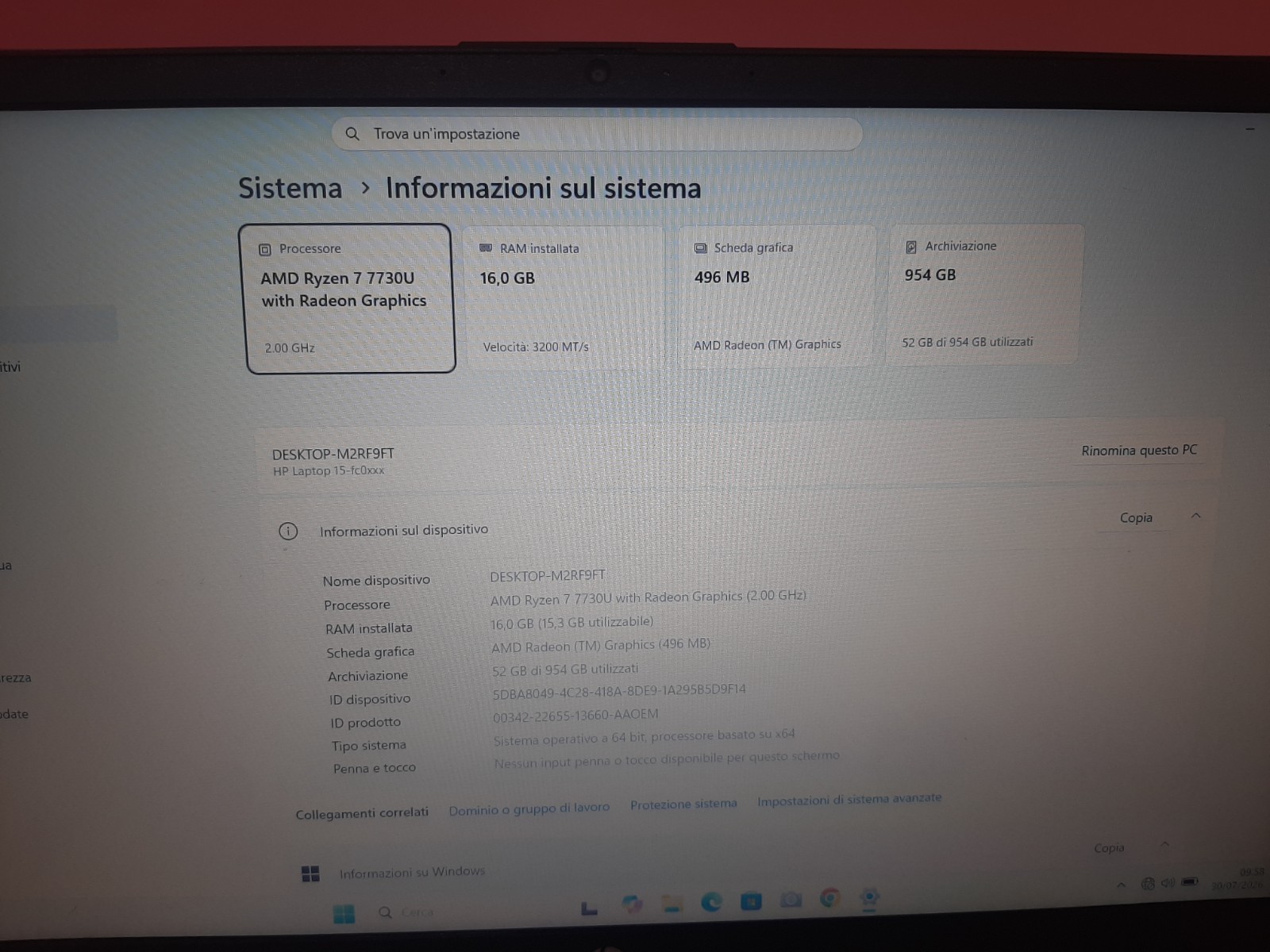Click the Tipo sistema label
The image size is (1270, 952).
[x=369, y=745]
